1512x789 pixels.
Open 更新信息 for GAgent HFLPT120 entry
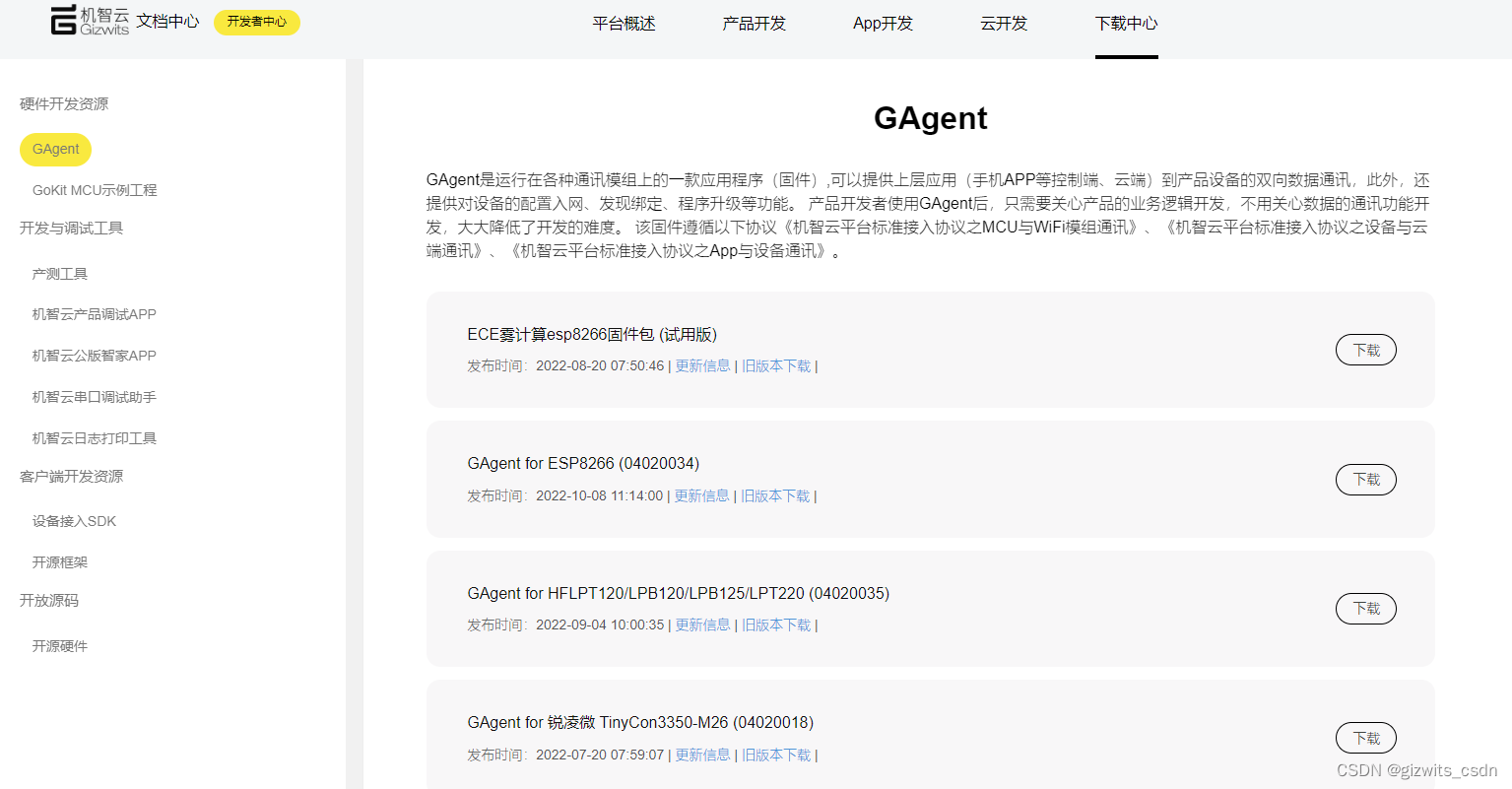coord(702,625)
